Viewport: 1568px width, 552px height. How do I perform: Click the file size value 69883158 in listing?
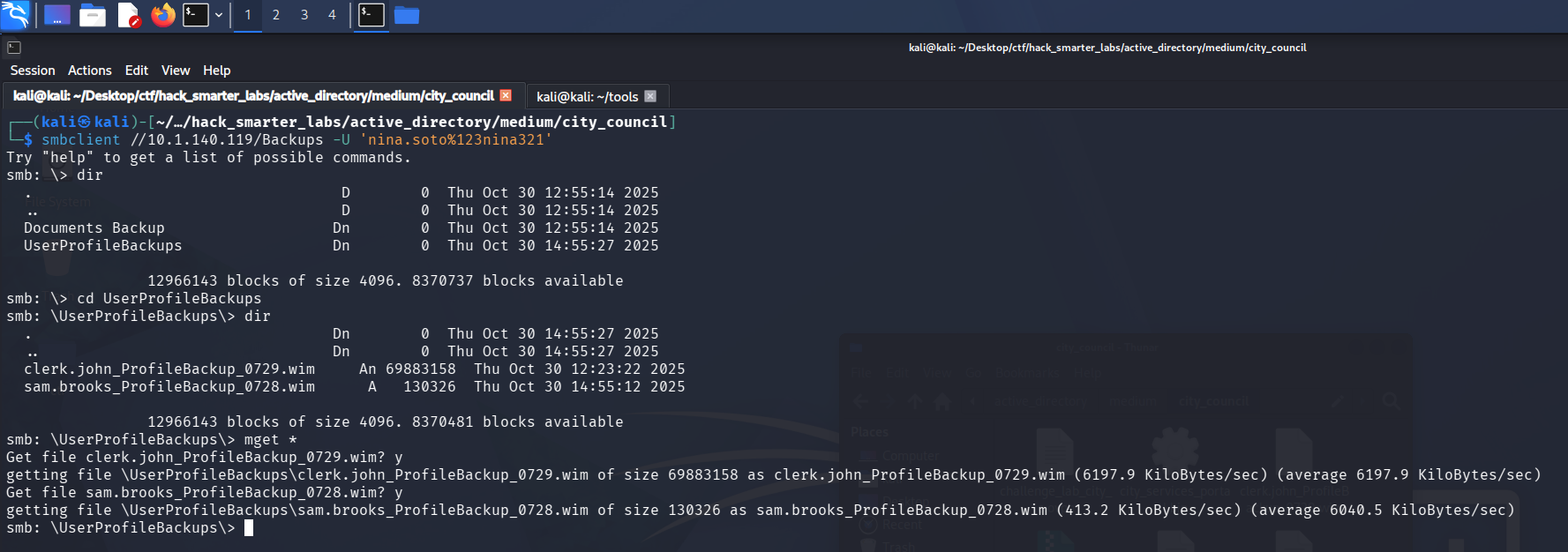tap(421, 369)
